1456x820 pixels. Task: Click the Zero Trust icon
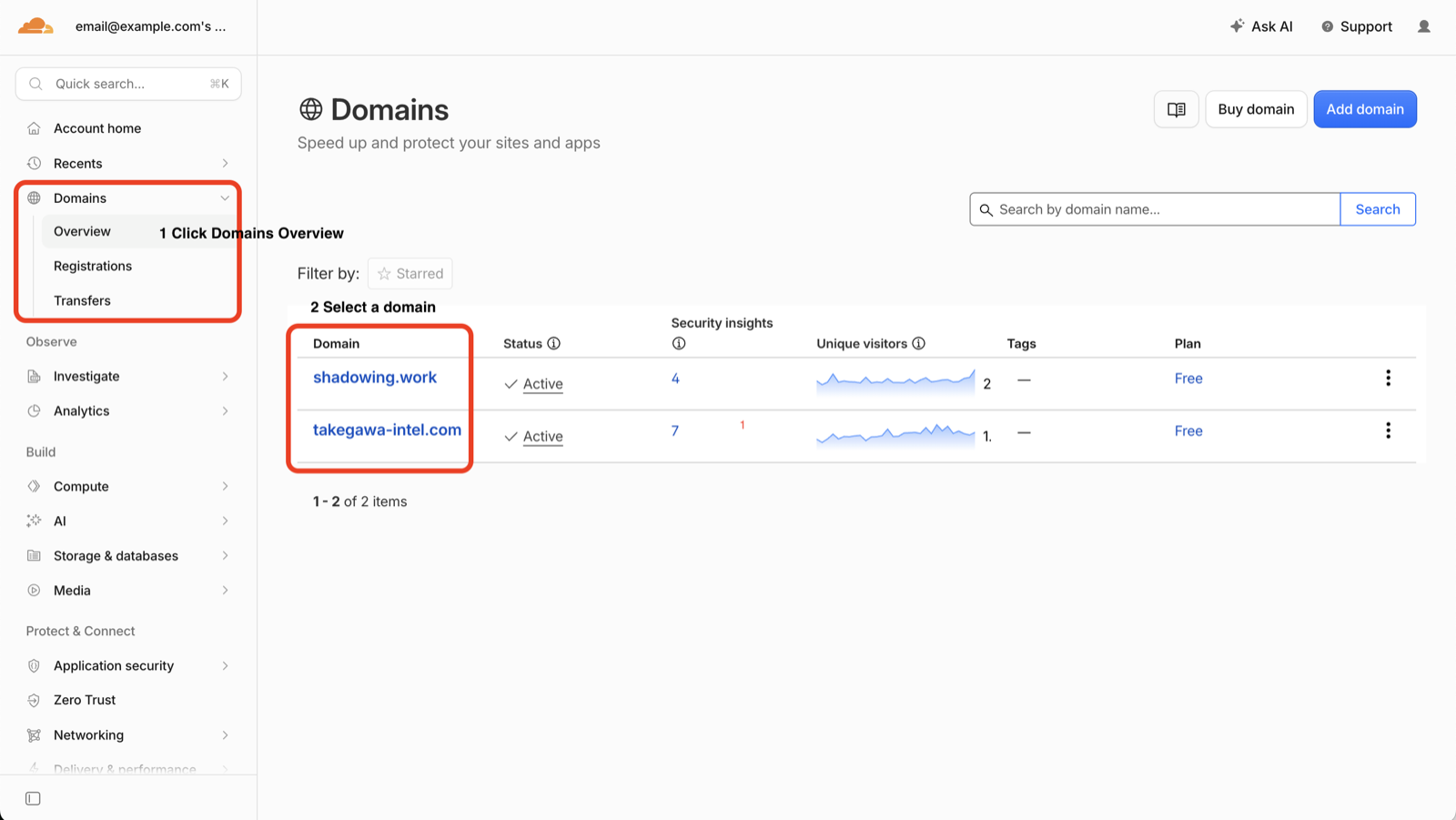click(x=34, y=700)
